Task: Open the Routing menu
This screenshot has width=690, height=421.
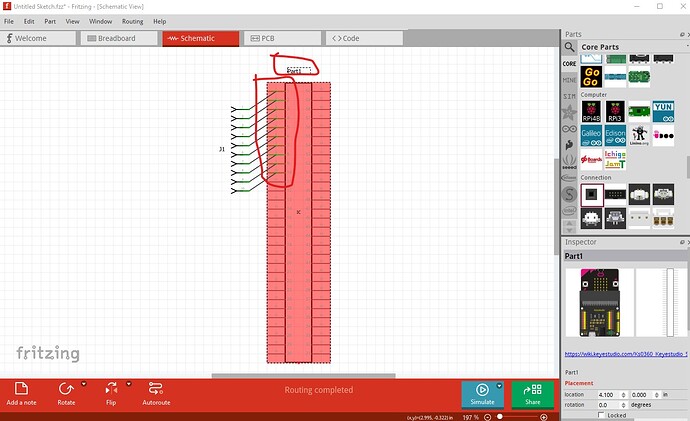Action: click(x=132, y=20)
